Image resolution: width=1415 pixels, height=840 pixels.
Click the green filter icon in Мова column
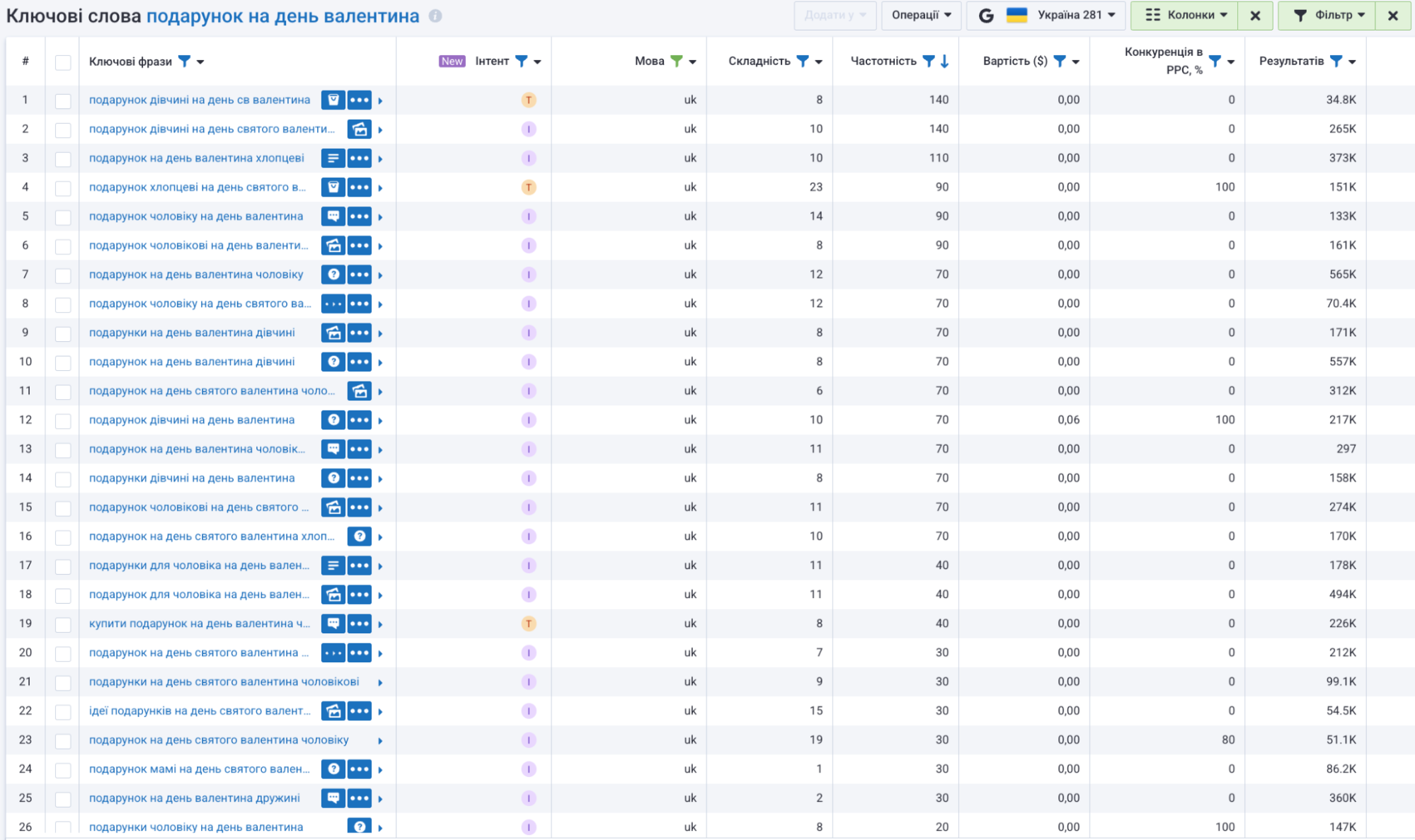point(677,62)
